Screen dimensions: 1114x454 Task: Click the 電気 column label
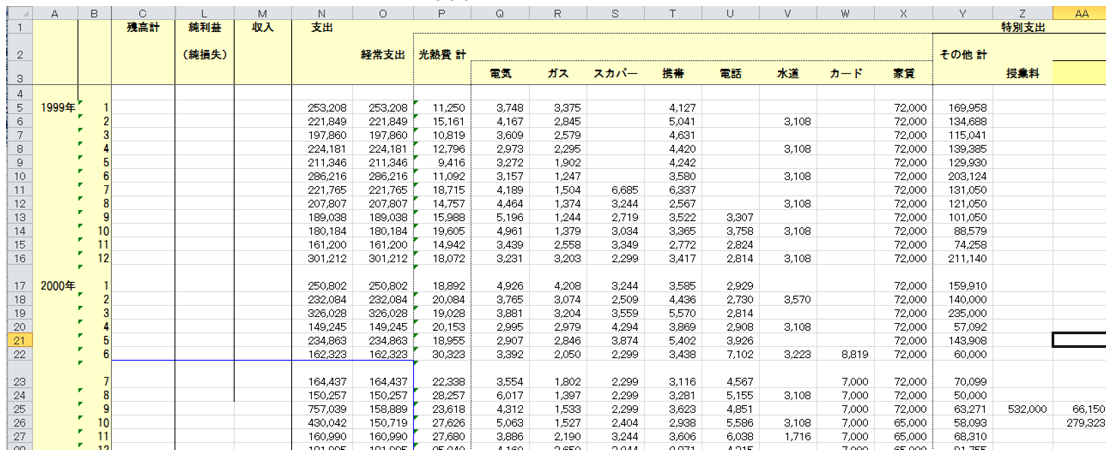(500, 73)
